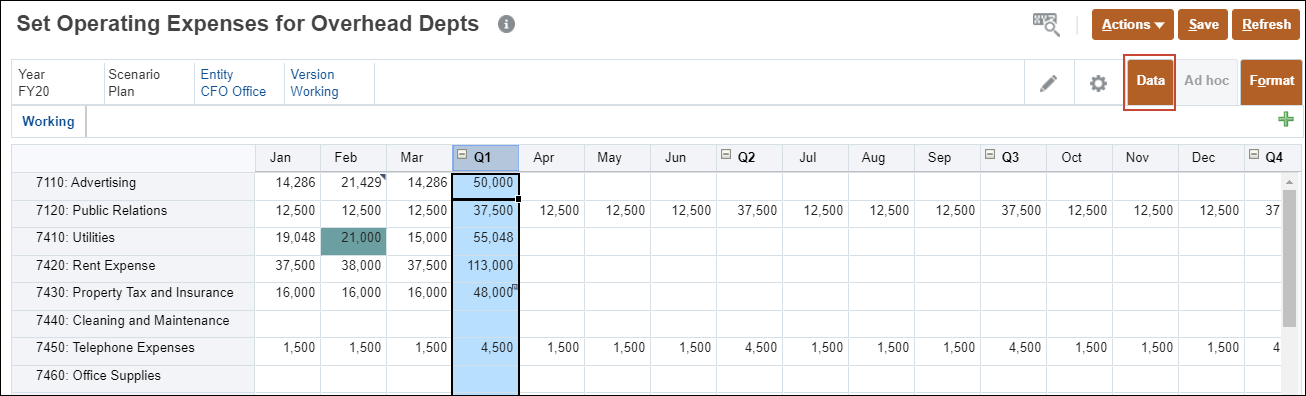The image size is (1306, 396).
Task: Collapse the Q2 column group
Action: 725,155
